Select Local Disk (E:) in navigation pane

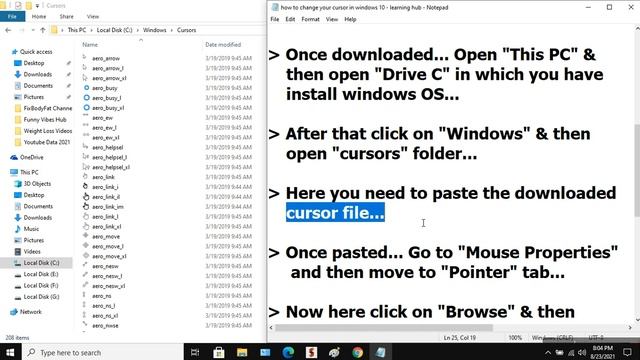(x=36, y=274)
